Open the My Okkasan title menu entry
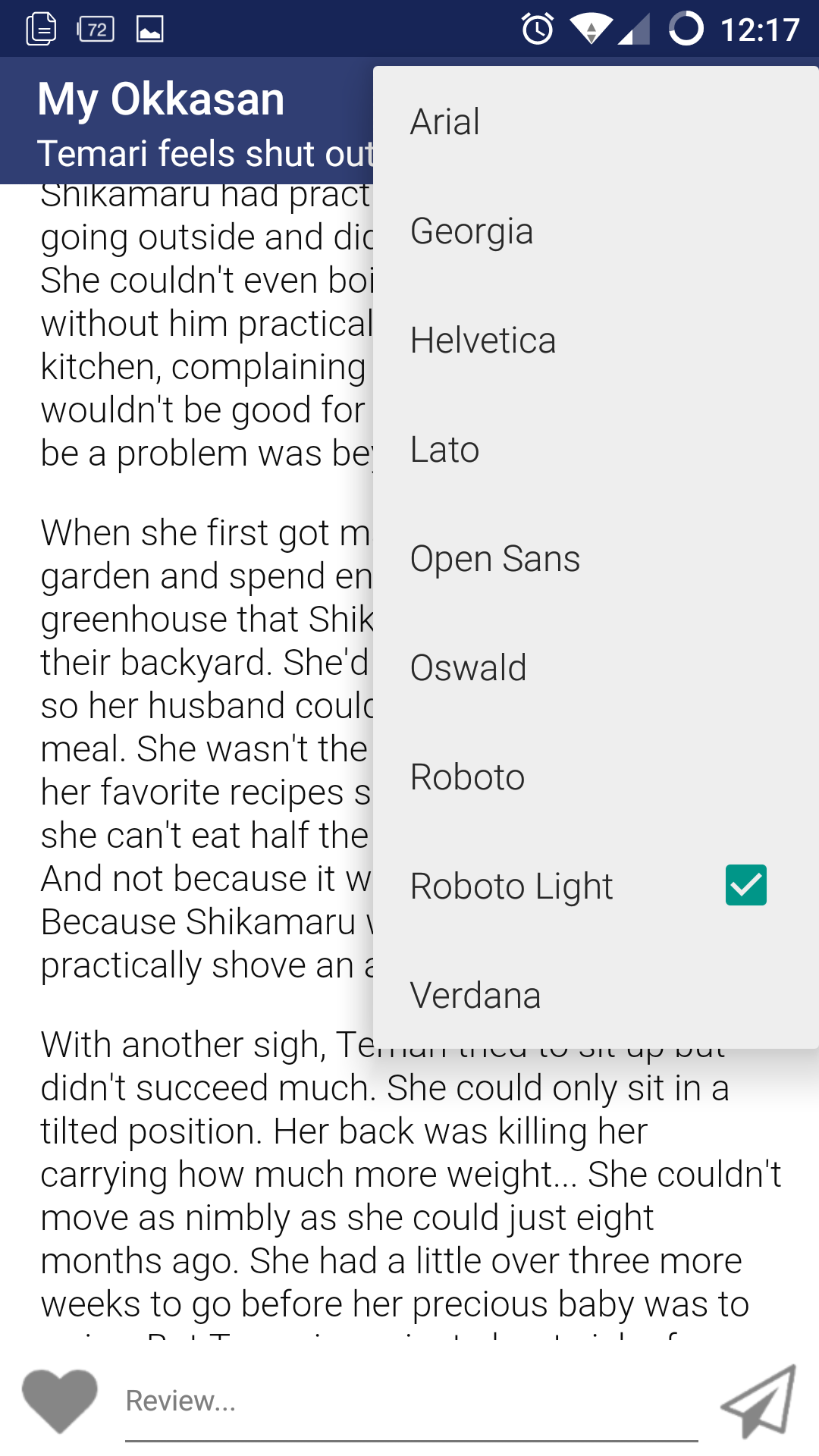 point(162,97)
